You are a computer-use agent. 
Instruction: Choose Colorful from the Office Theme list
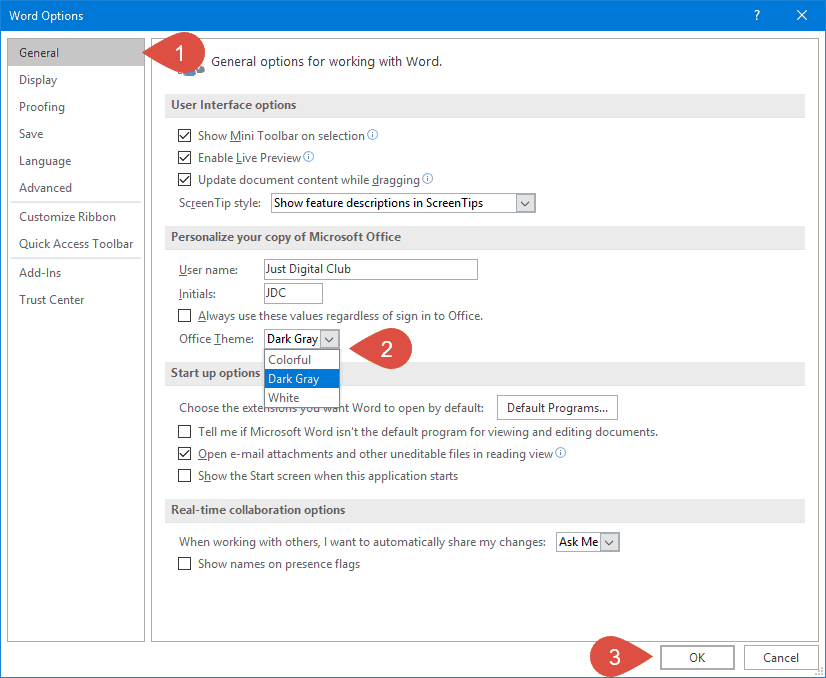[x=302, y=360]
